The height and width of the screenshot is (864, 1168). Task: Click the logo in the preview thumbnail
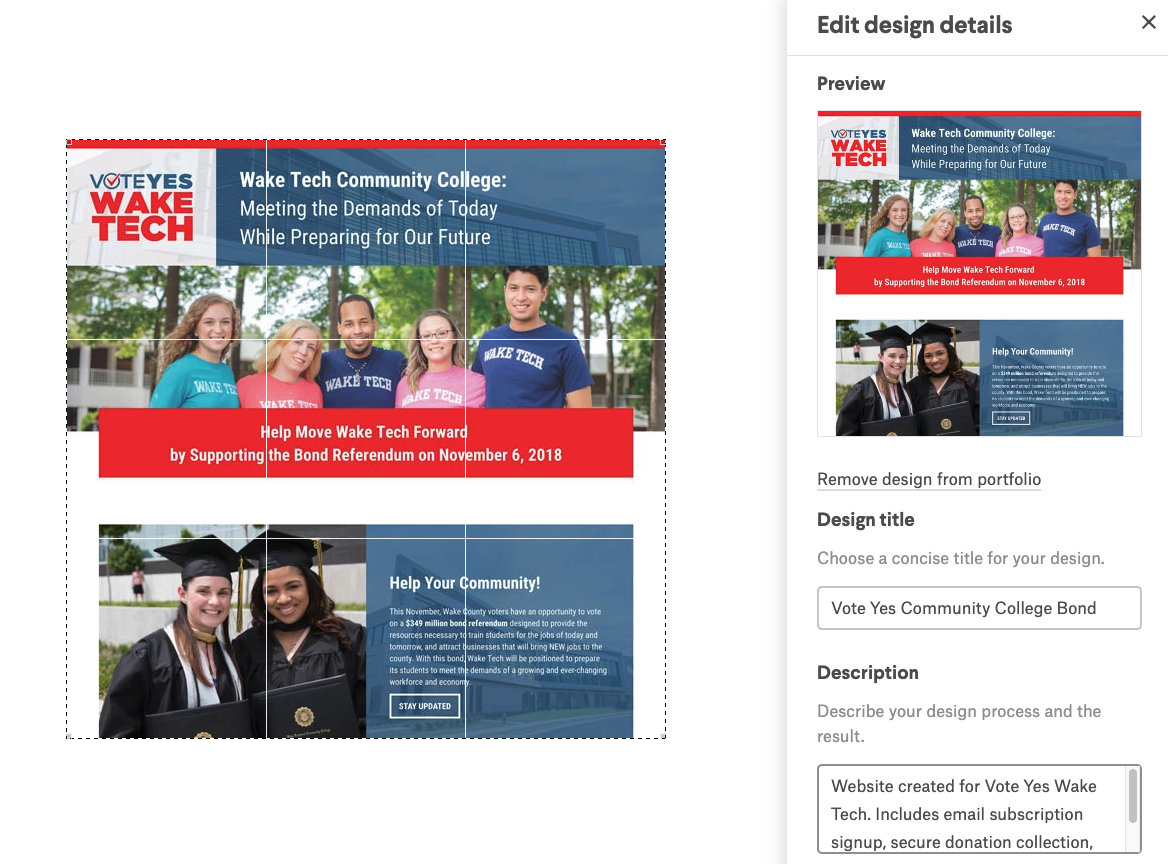(x=859, y=147)
